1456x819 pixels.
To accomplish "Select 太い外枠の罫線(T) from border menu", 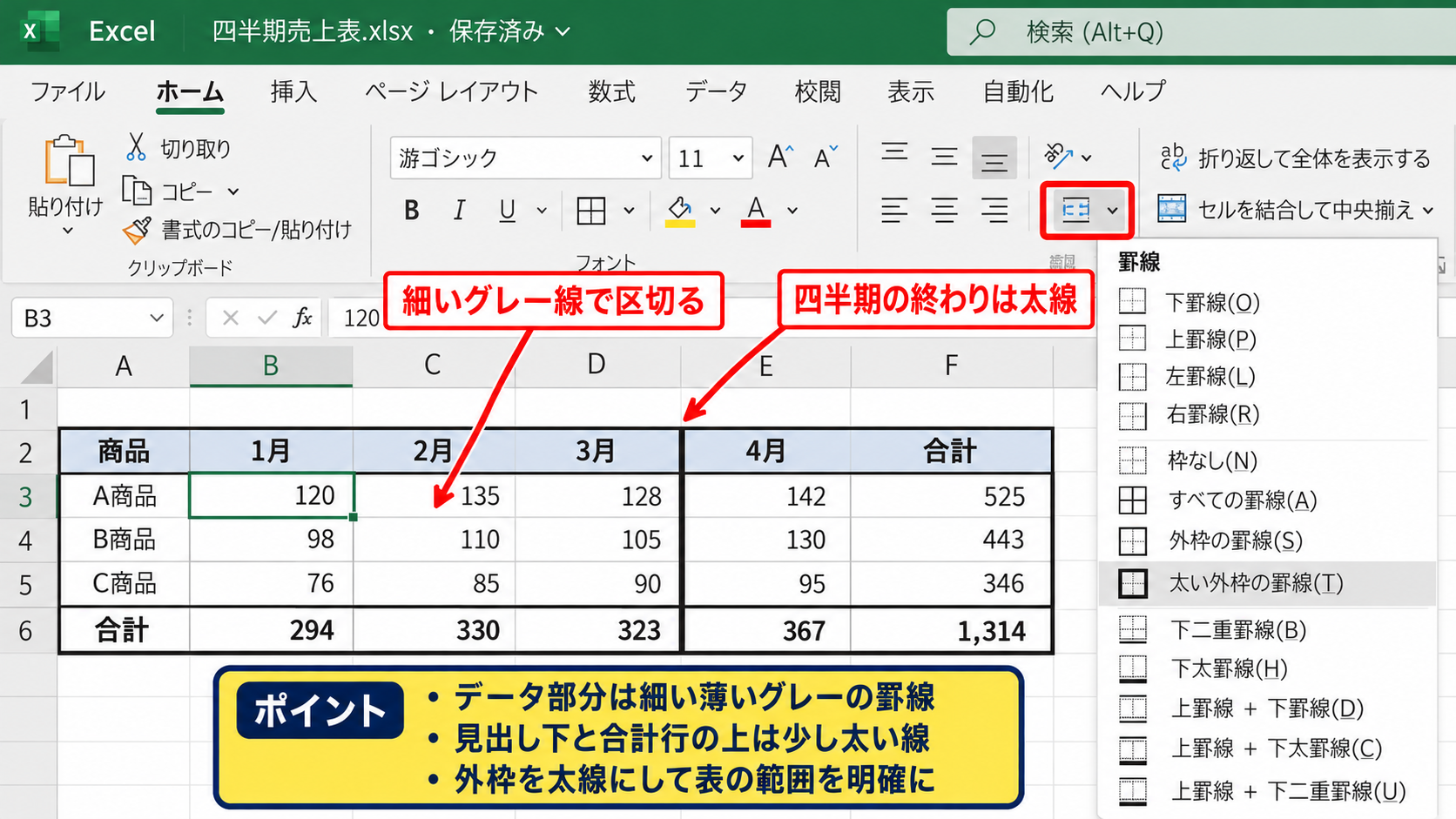I will (1267, 583).
